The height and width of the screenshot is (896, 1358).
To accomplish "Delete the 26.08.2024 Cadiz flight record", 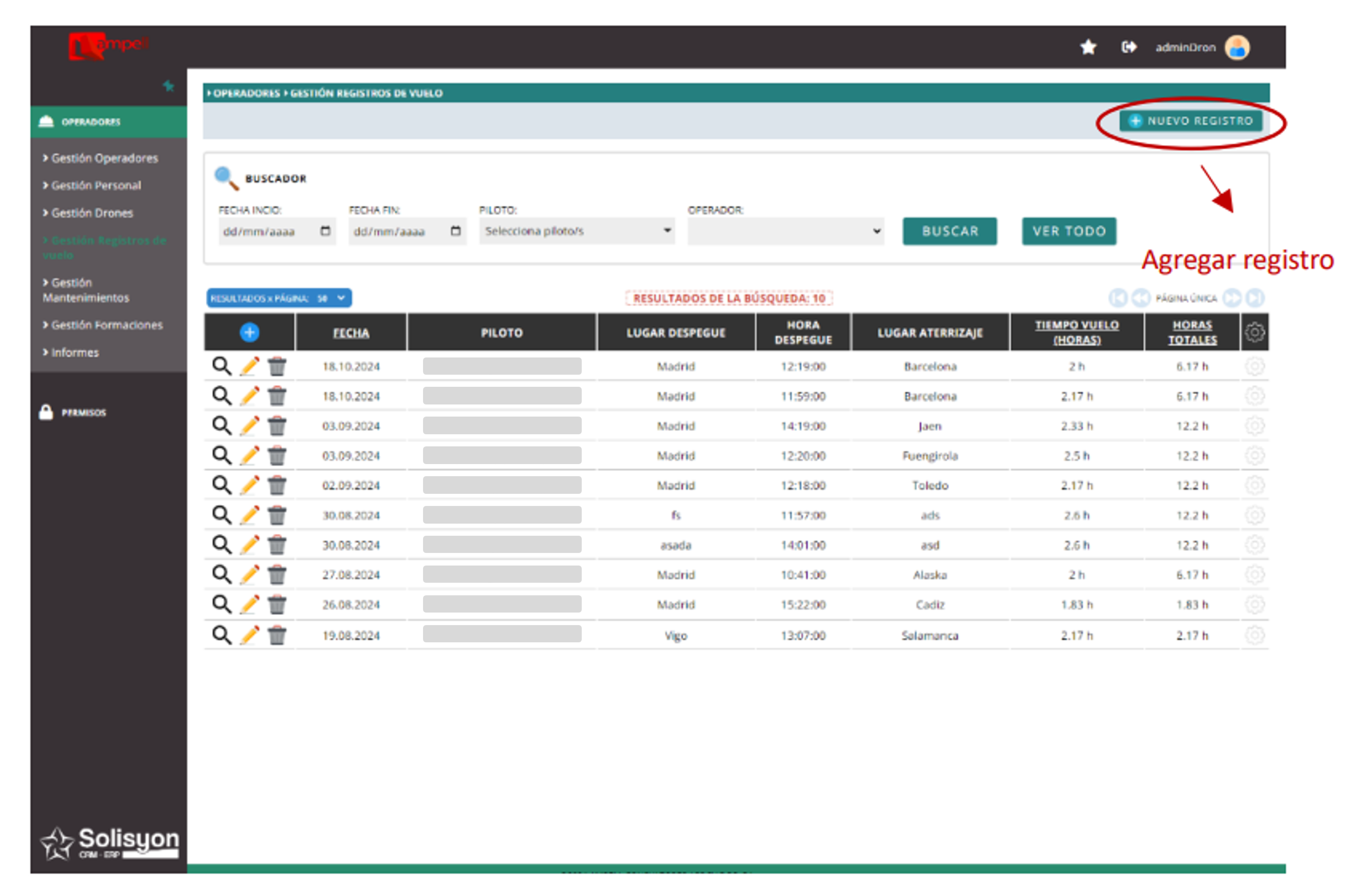I will [x=277, y=605].
